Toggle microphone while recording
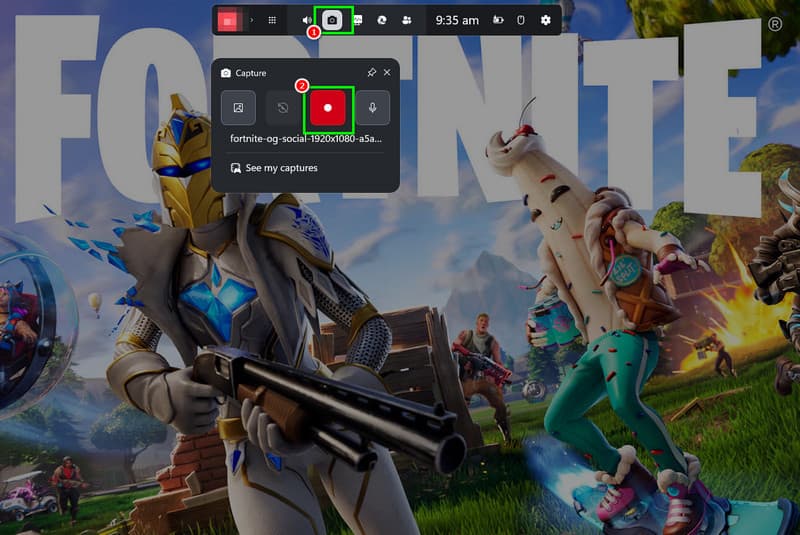This screenshot has width=800, height=535. pyautogui.click(x=372, y=108)
